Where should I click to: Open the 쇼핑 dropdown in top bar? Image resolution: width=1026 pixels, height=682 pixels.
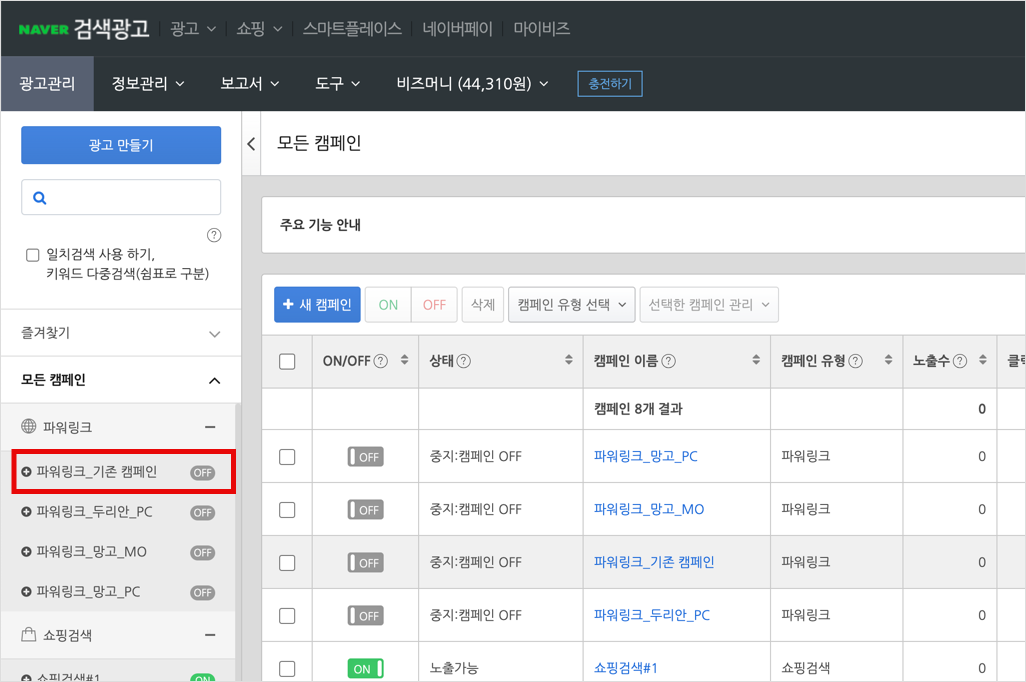[x=260, y=29]
